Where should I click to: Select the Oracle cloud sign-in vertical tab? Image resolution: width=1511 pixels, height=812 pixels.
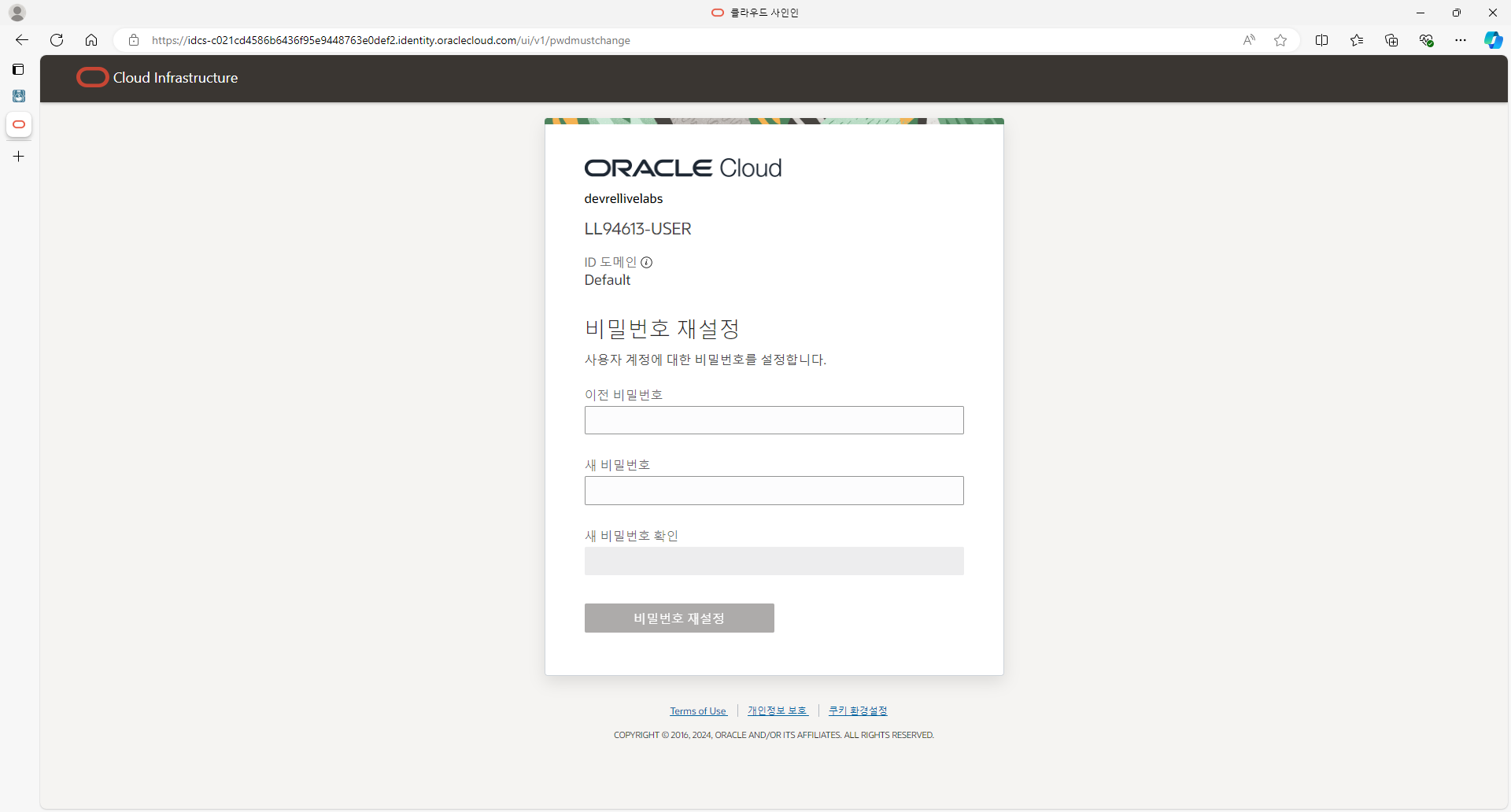coord(19,124)
